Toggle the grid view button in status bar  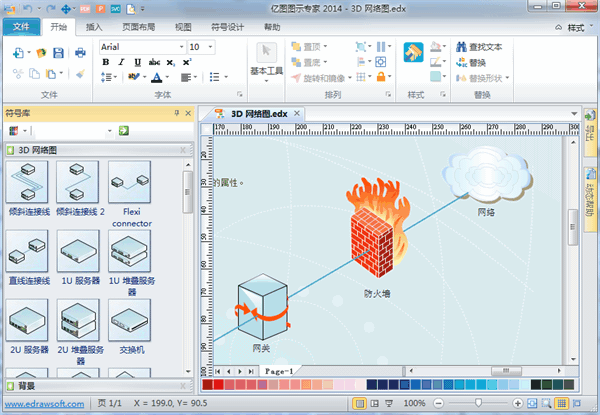[x=562, y=402]
